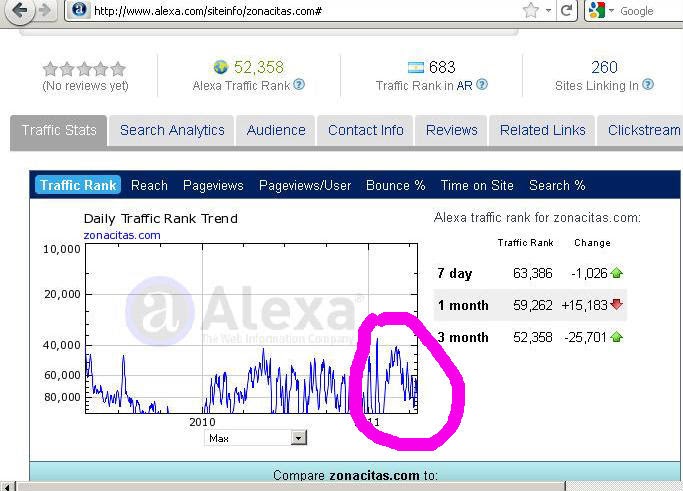Click the 2010 label on chart axis

(x=202, y=422)
